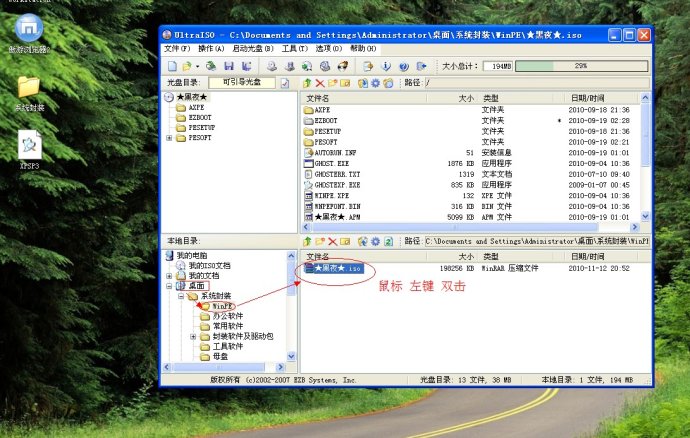Select the AXPE folder in disc tree

[196, 107]
